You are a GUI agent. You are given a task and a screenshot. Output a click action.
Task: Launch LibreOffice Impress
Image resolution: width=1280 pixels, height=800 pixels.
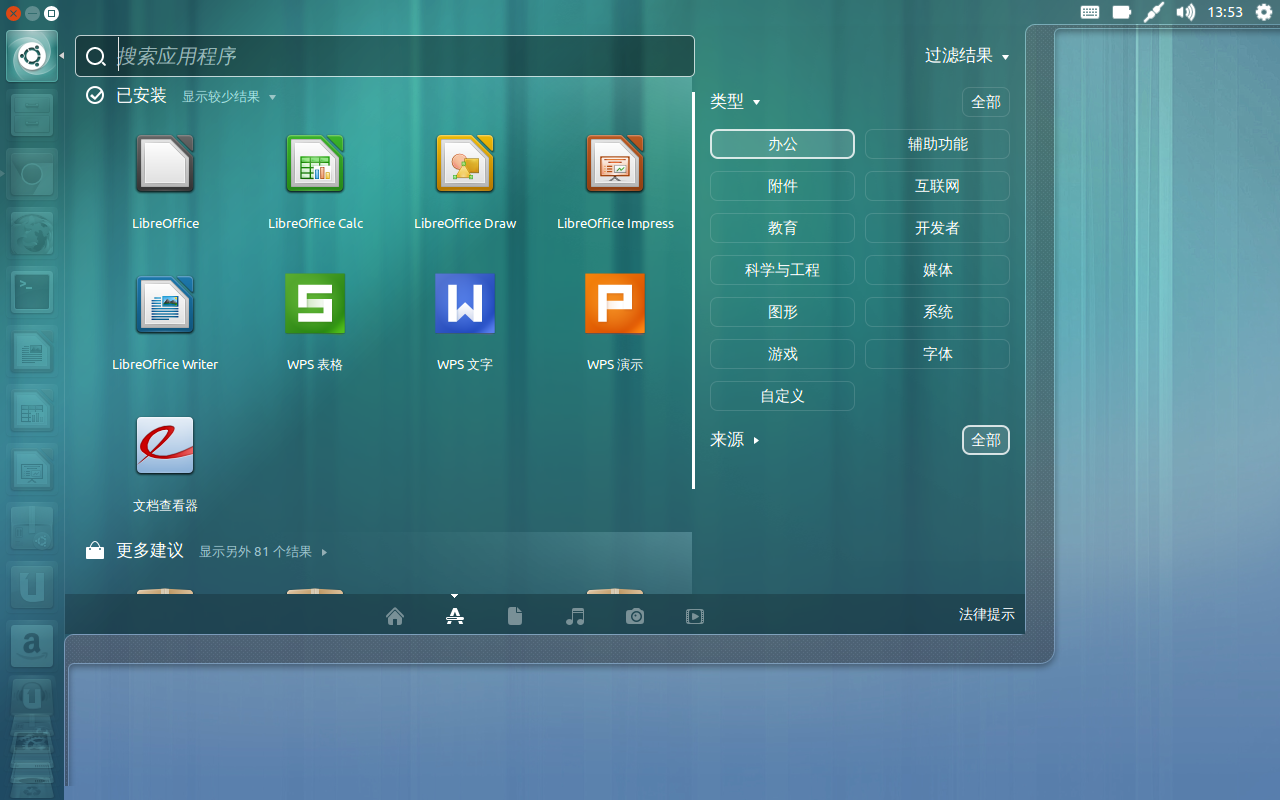coord(615,164)
